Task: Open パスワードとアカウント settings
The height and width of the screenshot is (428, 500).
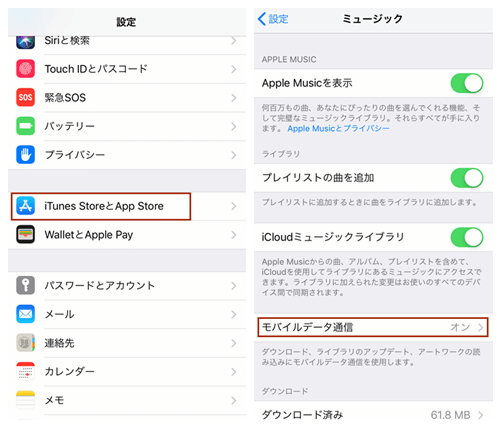Action: (127, 286)
